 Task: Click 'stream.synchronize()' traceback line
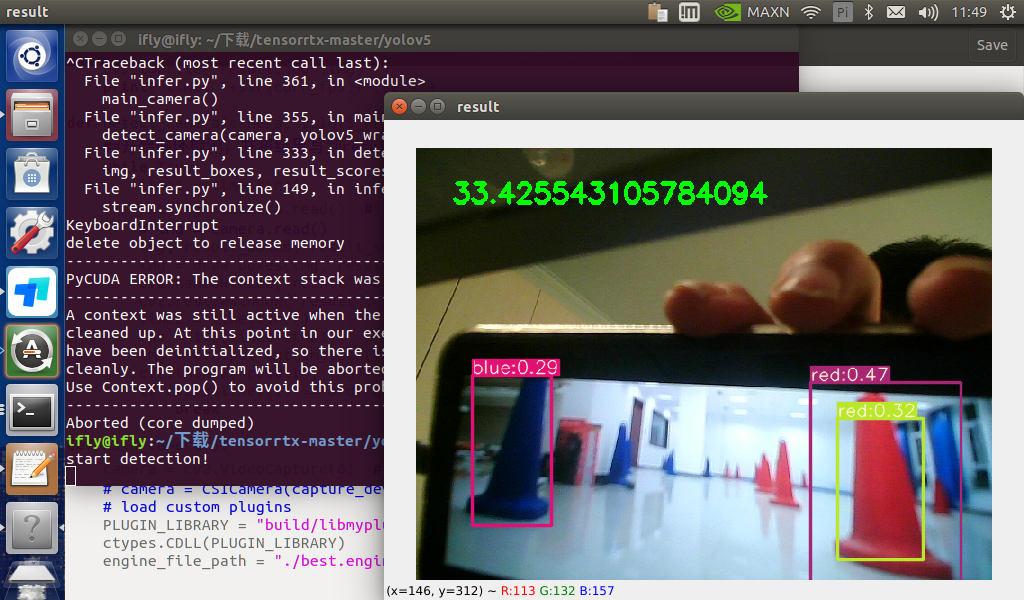pos(191,207)
